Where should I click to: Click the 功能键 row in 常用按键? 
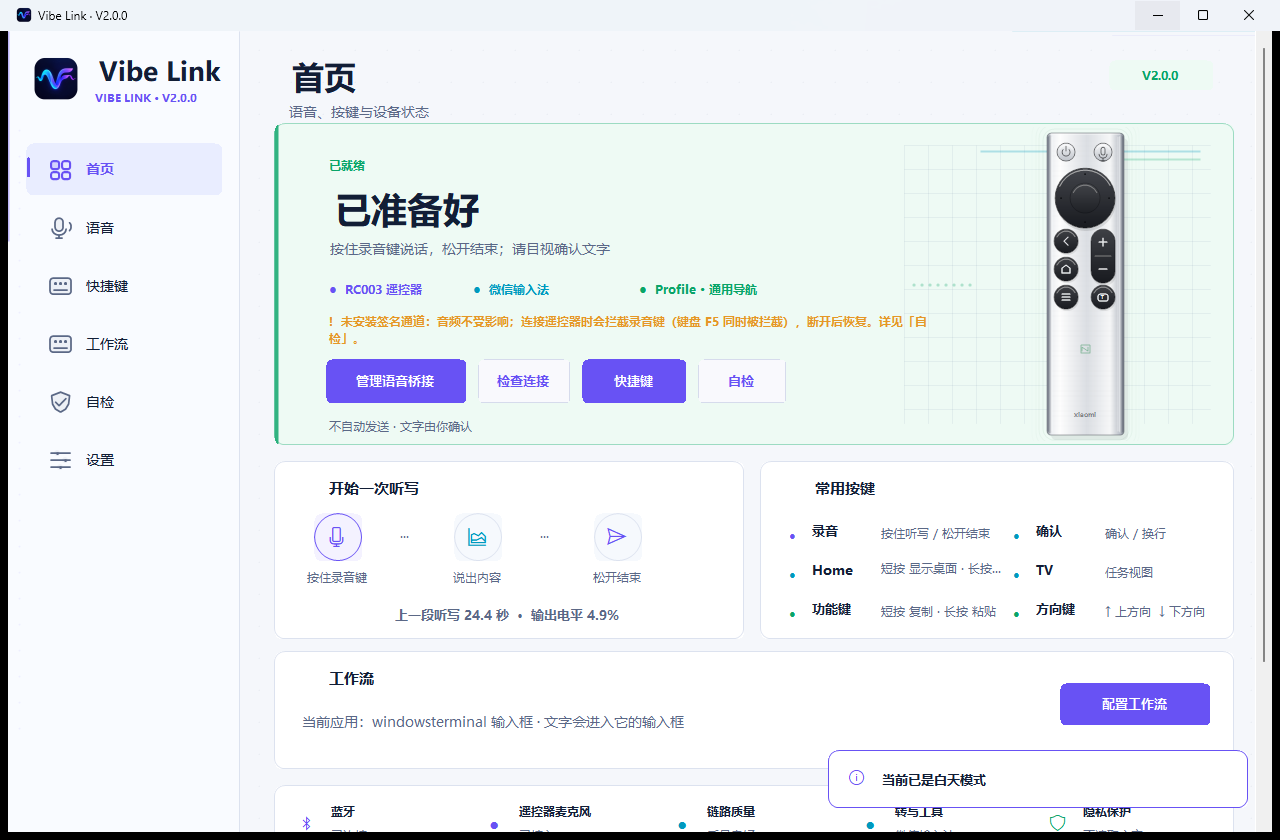click(x=896, y=610)
